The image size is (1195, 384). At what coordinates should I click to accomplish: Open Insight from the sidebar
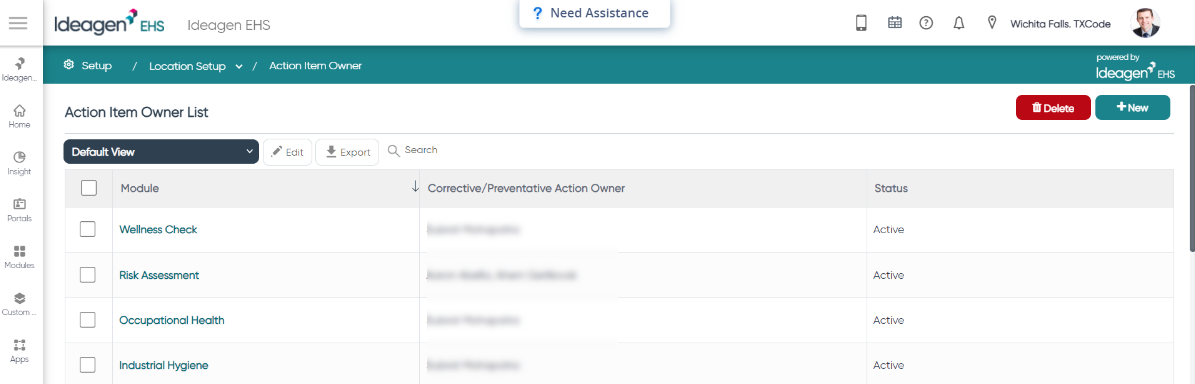[19, 163]
